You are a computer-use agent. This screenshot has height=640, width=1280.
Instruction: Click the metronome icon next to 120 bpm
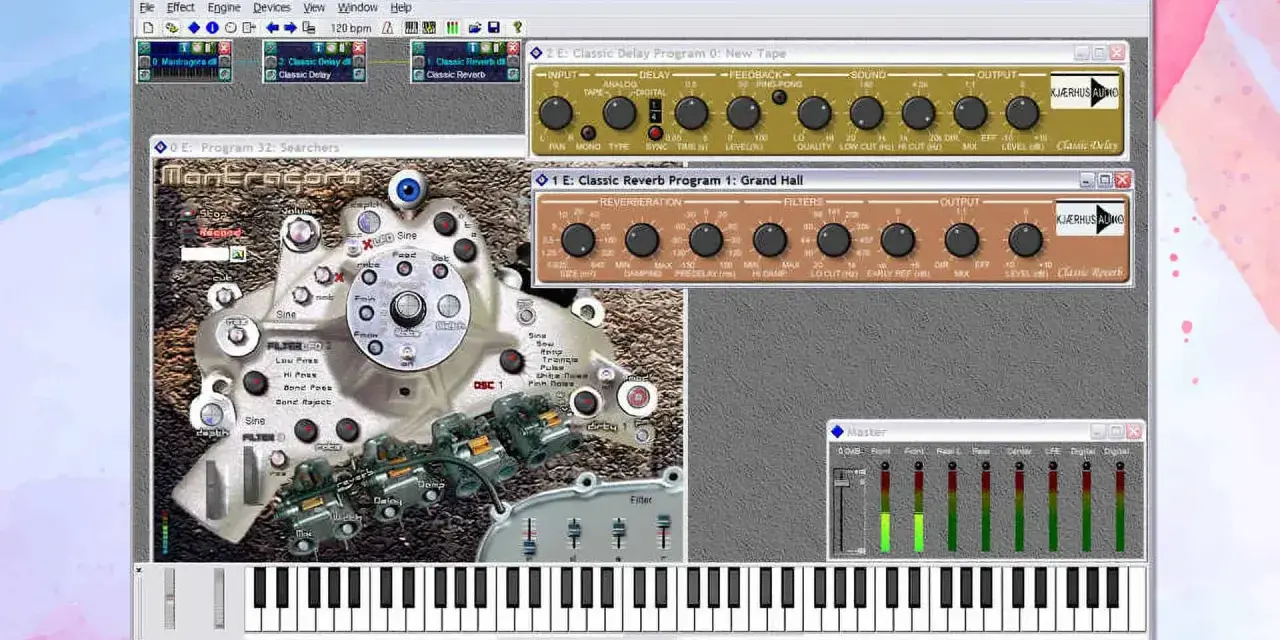click(x=388, y=28)
